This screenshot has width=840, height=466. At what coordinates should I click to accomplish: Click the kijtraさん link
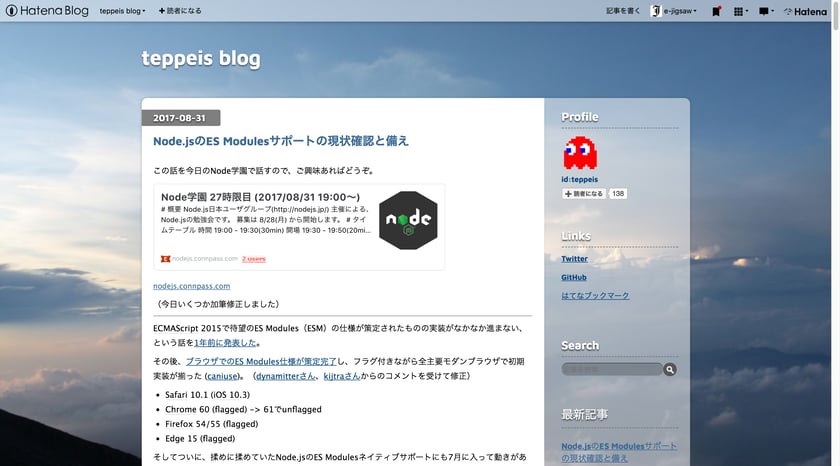click(342, 376)
